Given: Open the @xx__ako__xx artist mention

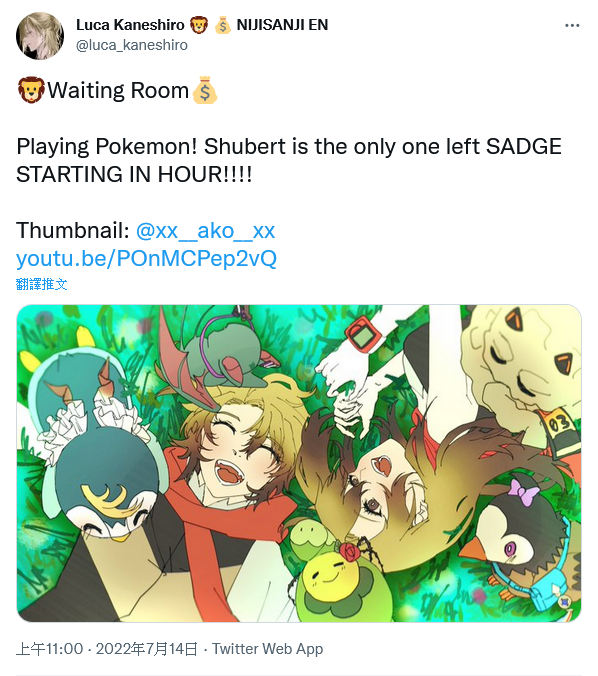Looking at the screenshot, I should (x=205, y=231).
